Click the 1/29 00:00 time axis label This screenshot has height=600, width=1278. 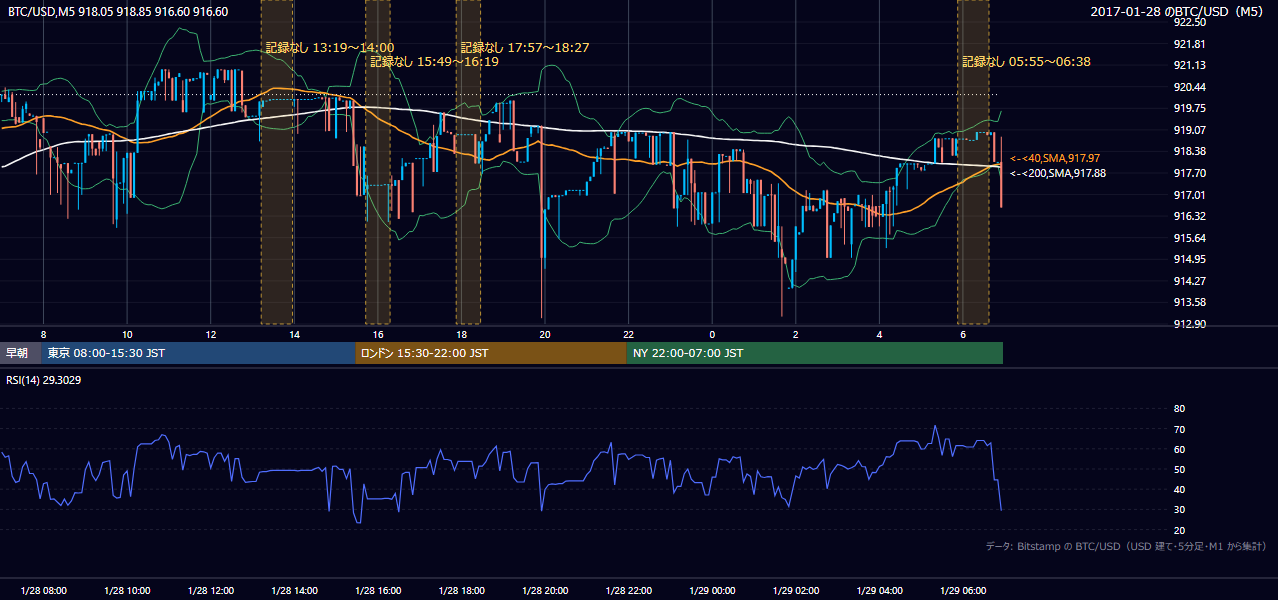(712, 591)
